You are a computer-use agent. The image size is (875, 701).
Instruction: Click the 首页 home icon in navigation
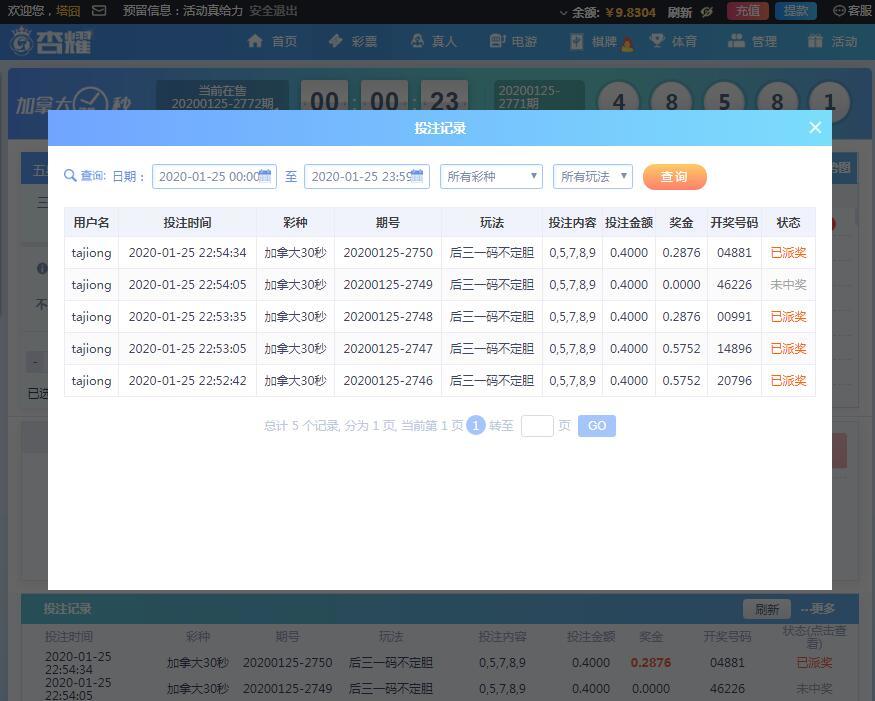click(255, 41)
